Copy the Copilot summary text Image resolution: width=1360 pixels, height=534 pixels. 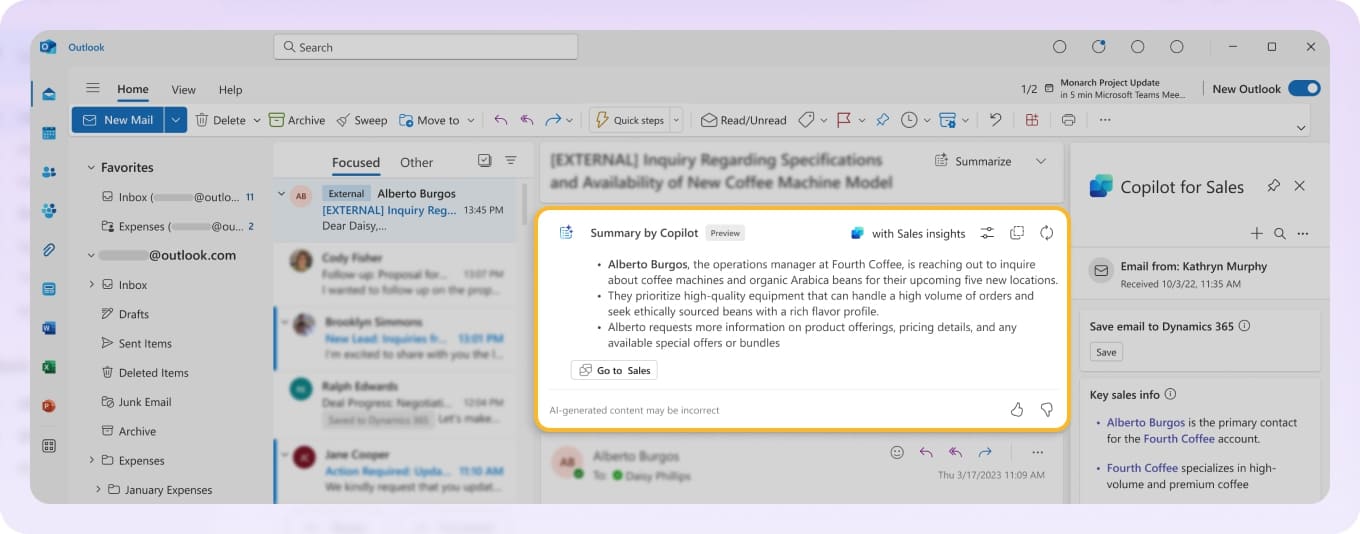click(1017, 233)
